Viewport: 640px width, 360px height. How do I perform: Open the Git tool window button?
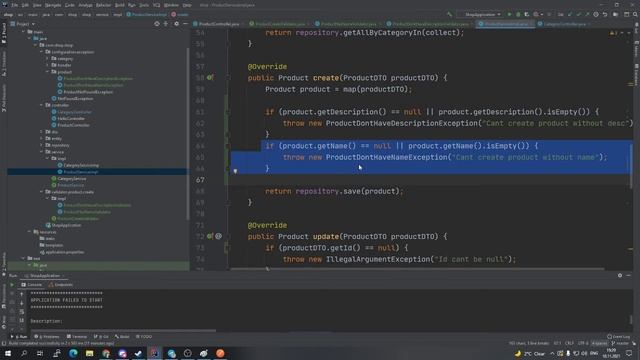pyautogui.click(x=101, y=337)
